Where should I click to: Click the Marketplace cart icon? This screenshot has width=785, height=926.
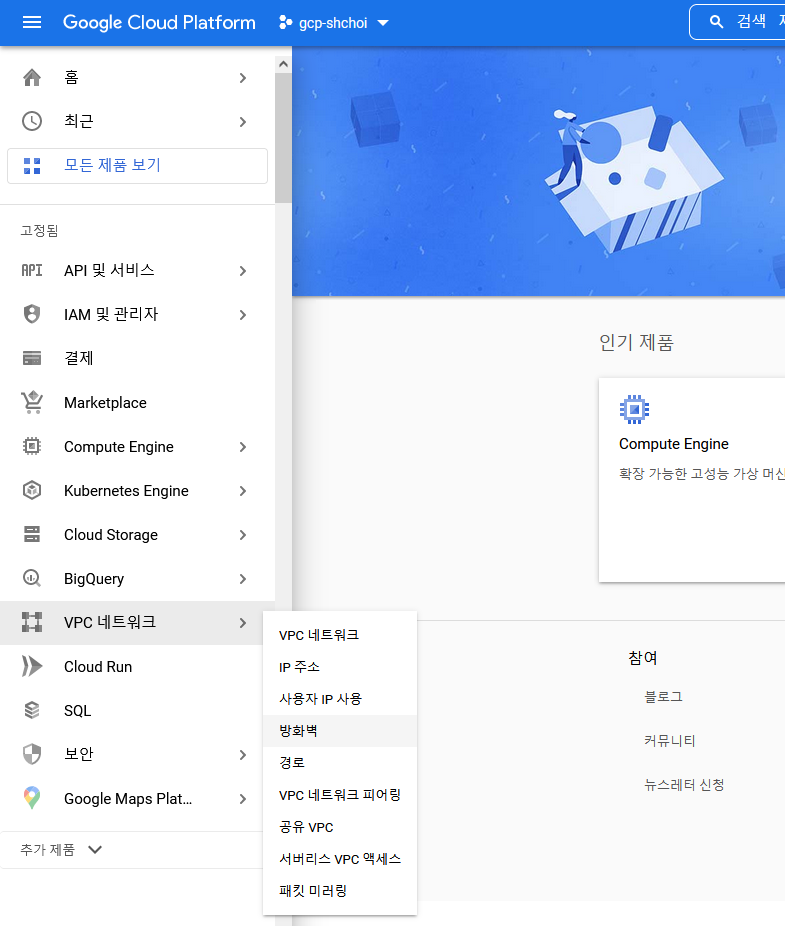click(x=32, y=402)
